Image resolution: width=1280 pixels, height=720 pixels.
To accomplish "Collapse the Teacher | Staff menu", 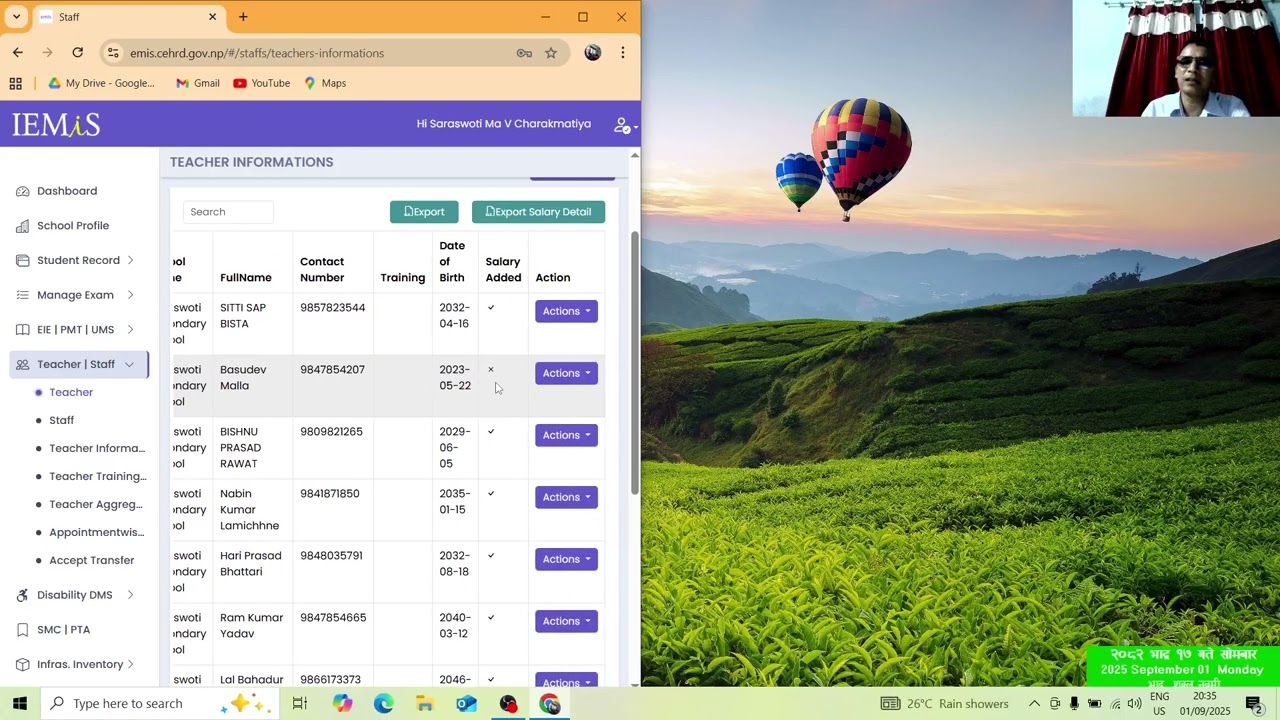I will click(129, 364).
